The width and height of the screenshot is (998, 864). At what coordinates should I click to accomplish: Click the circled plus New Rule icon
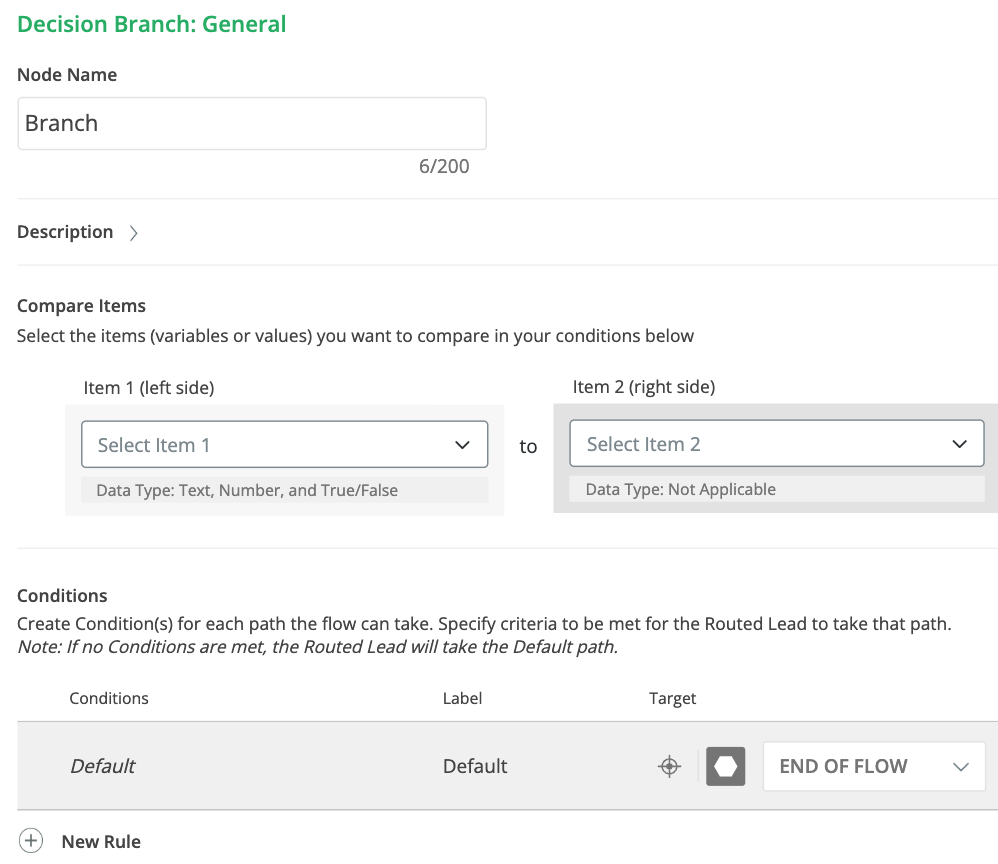pos(32,841)
